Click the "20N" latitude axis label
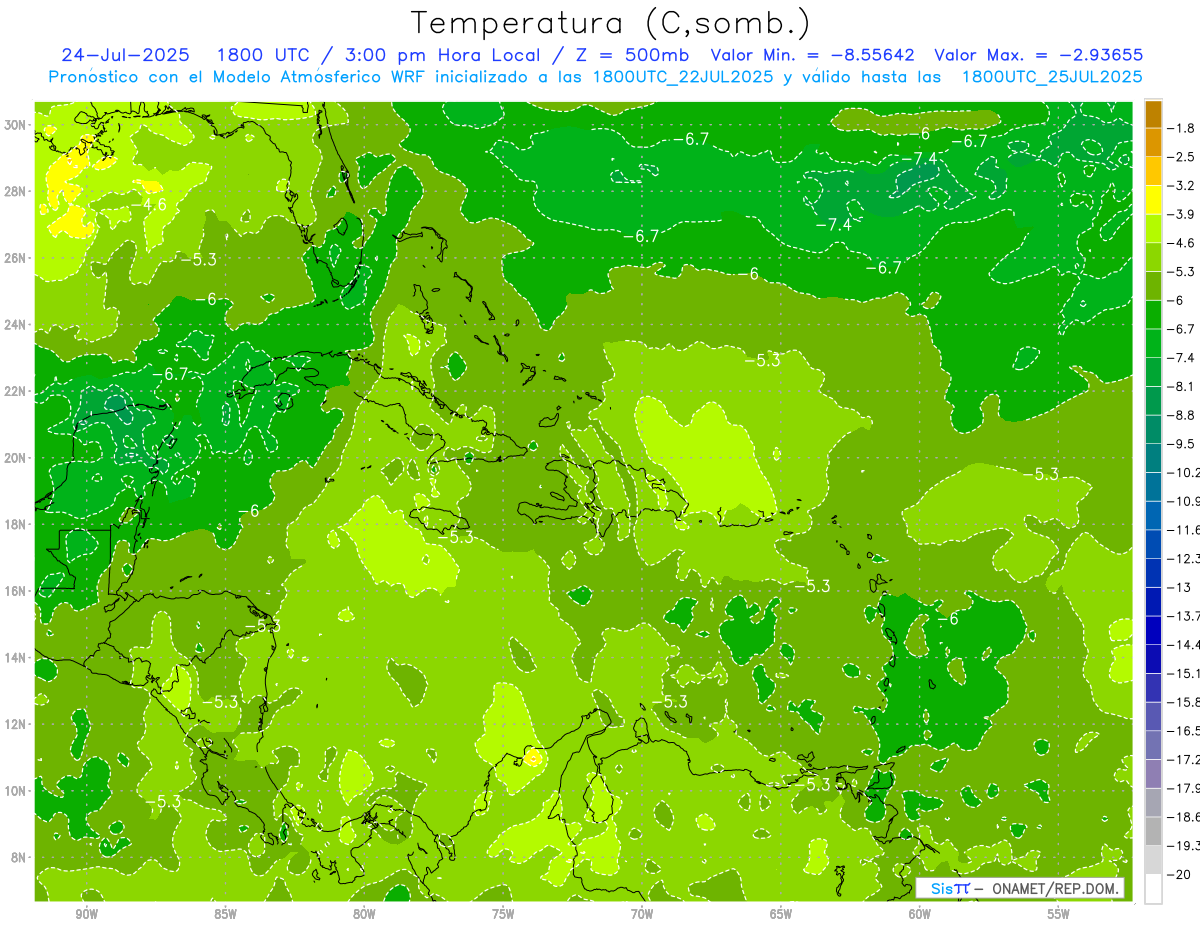This screenshot has width=1200, height=927. (15, 458)
